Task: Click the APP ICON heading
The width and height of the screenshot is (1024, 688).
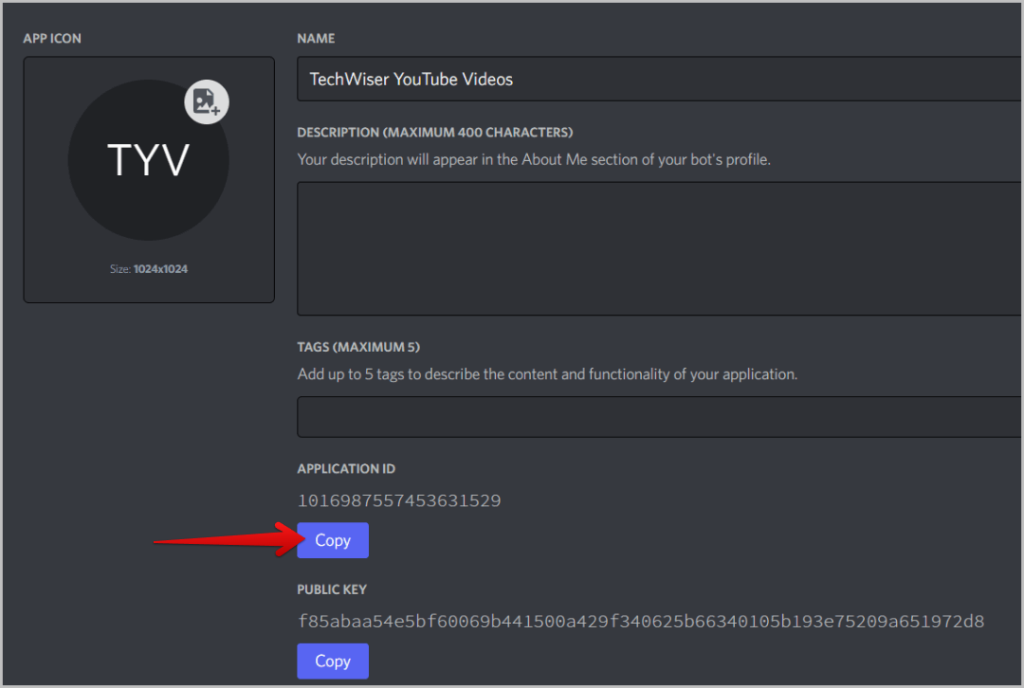Action: tap(52, 39)
